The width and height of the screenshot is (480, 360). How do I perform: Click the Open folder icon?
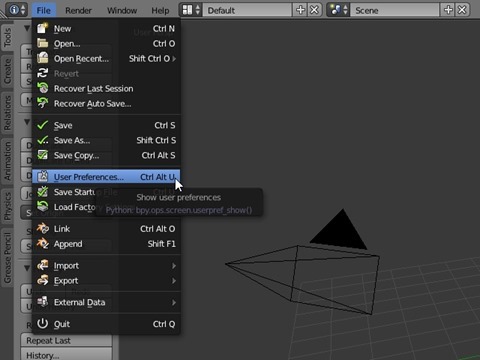[x=42, y=43]
